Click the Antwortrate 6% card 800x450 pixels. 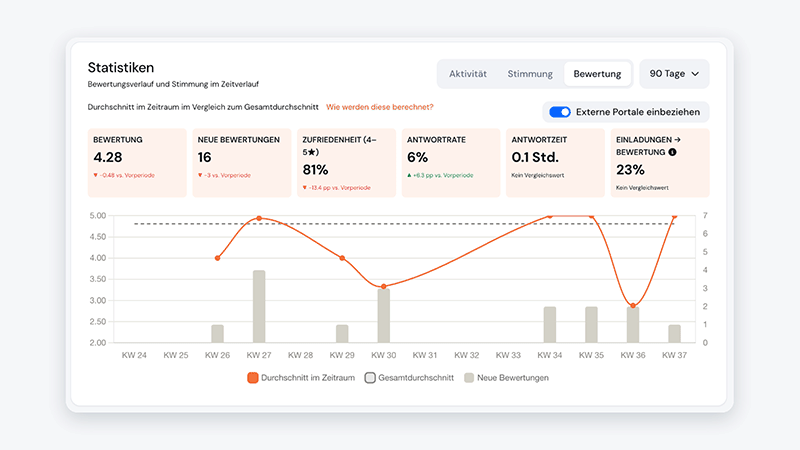point(451,163)
